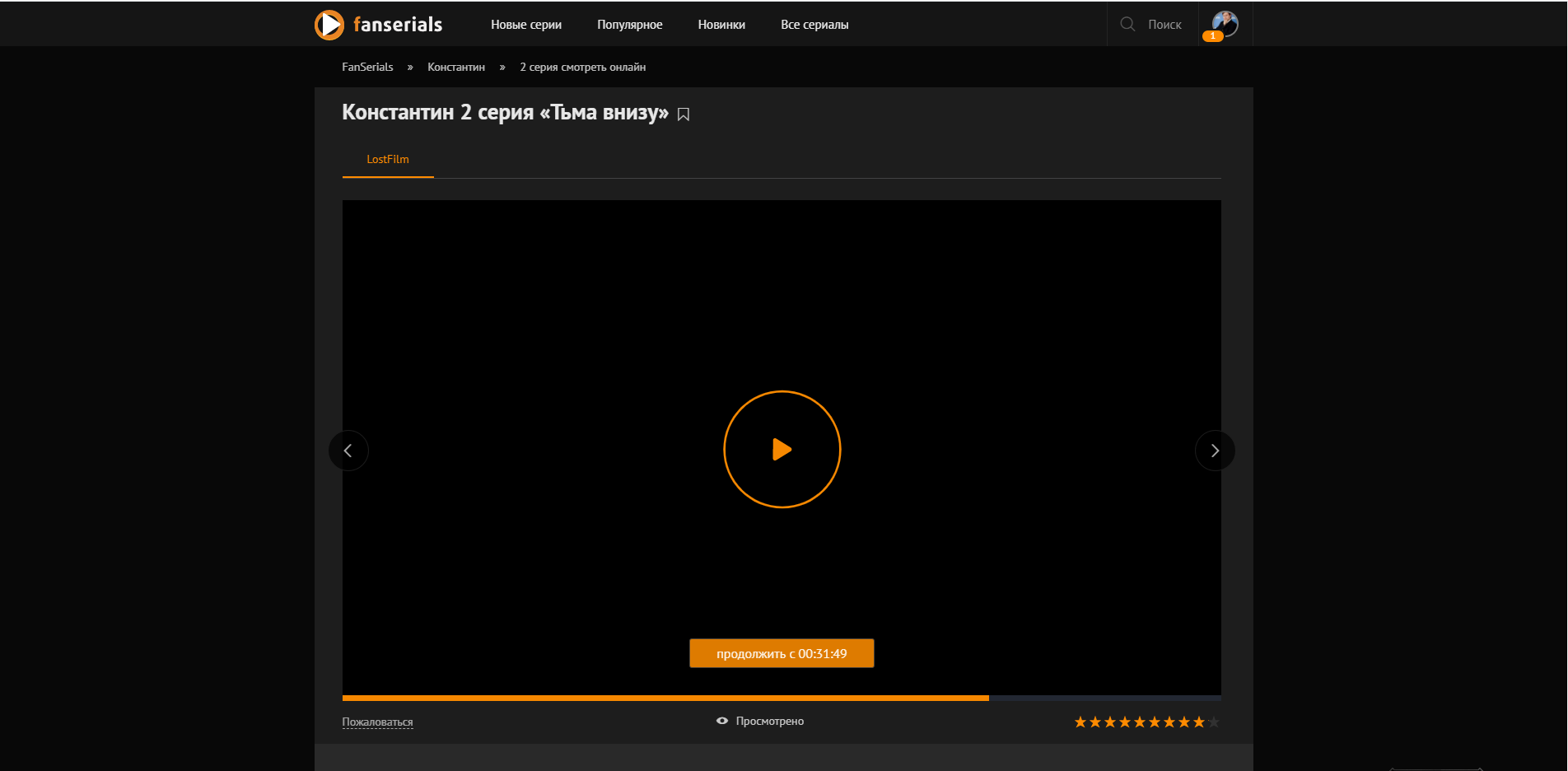Open the FanSerials breadcrumb link
Viewport: 1568px width, 771px height.
click(x=367, y=68)
